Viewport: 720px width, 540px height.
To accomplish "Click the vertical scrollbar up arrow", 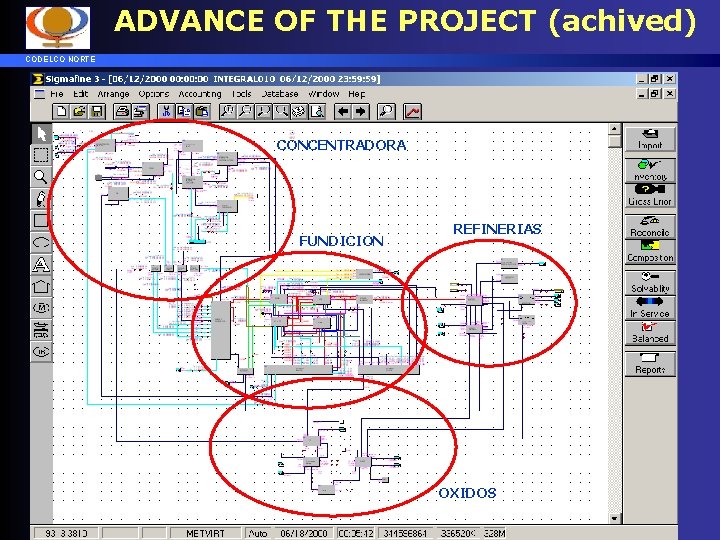I will (614, 129).
